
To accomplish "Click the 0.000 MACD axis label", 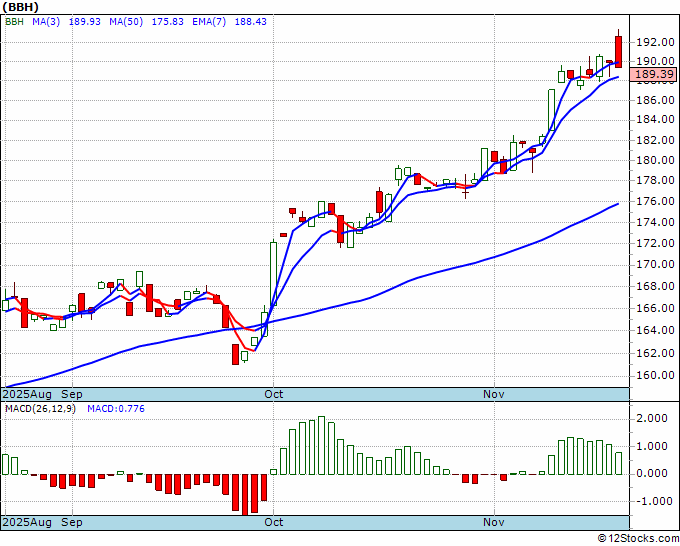I will click(x=652, y=474).
